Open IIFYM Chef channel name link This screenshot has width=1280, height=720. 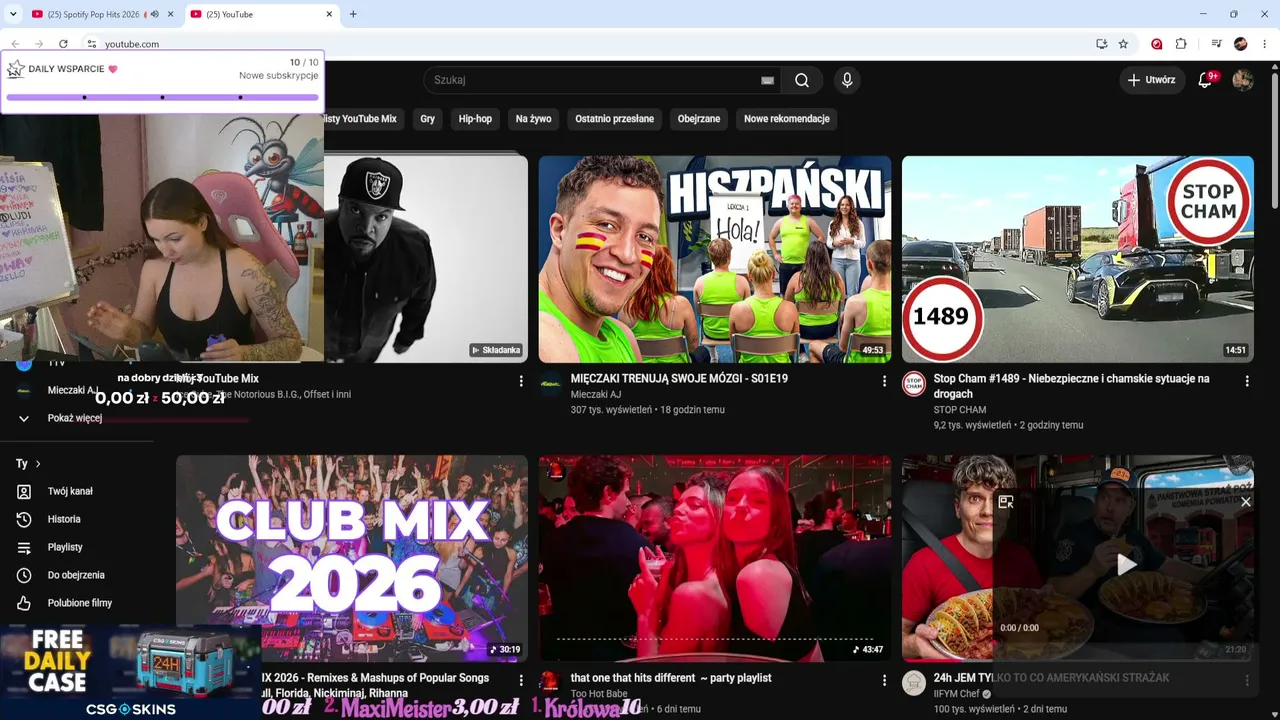click(958, 694)
